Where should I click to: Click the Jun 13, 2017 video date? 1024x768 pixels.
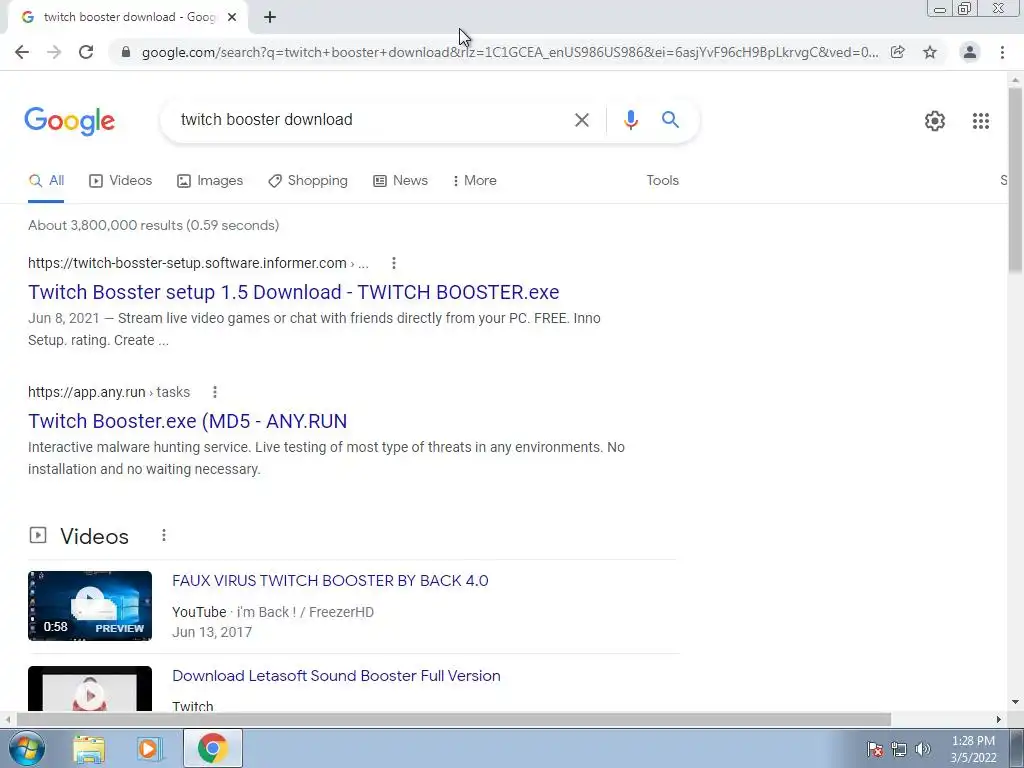pyautogui.click(x=212, y=632)
